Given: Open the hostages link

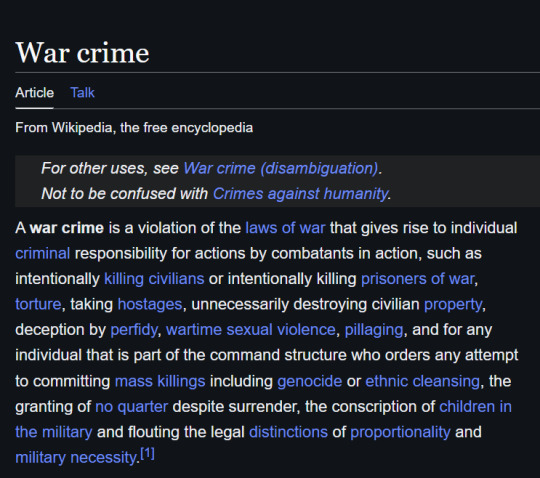Looking at the screenshot, I should tap(150, 304).
